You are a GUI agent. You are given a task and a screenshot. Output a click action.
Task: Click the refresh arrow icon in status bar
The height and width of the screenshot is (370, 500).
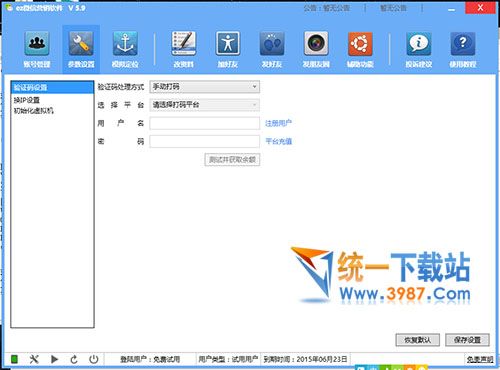point(74,359)
